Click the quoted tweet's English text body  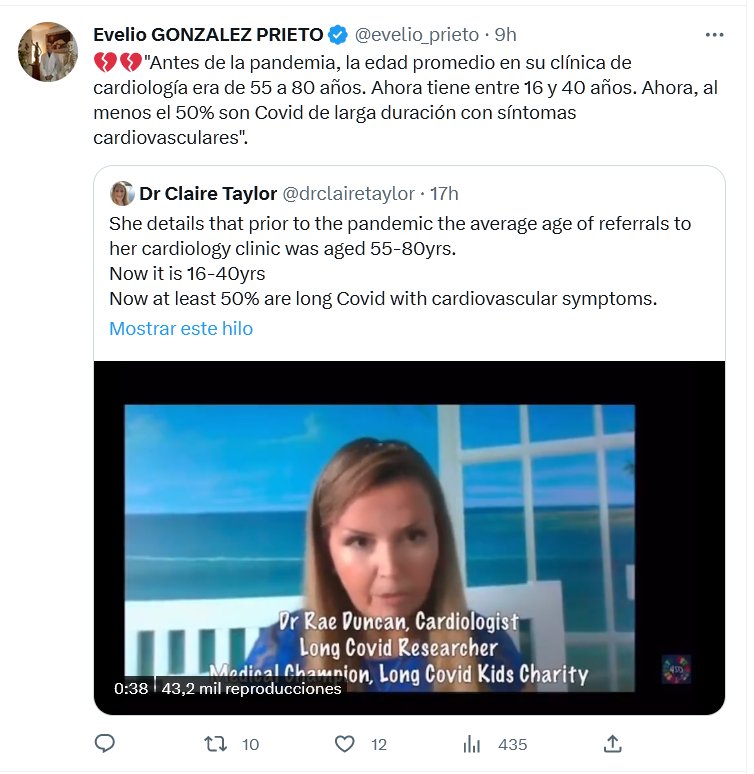[x=400, y=260]
